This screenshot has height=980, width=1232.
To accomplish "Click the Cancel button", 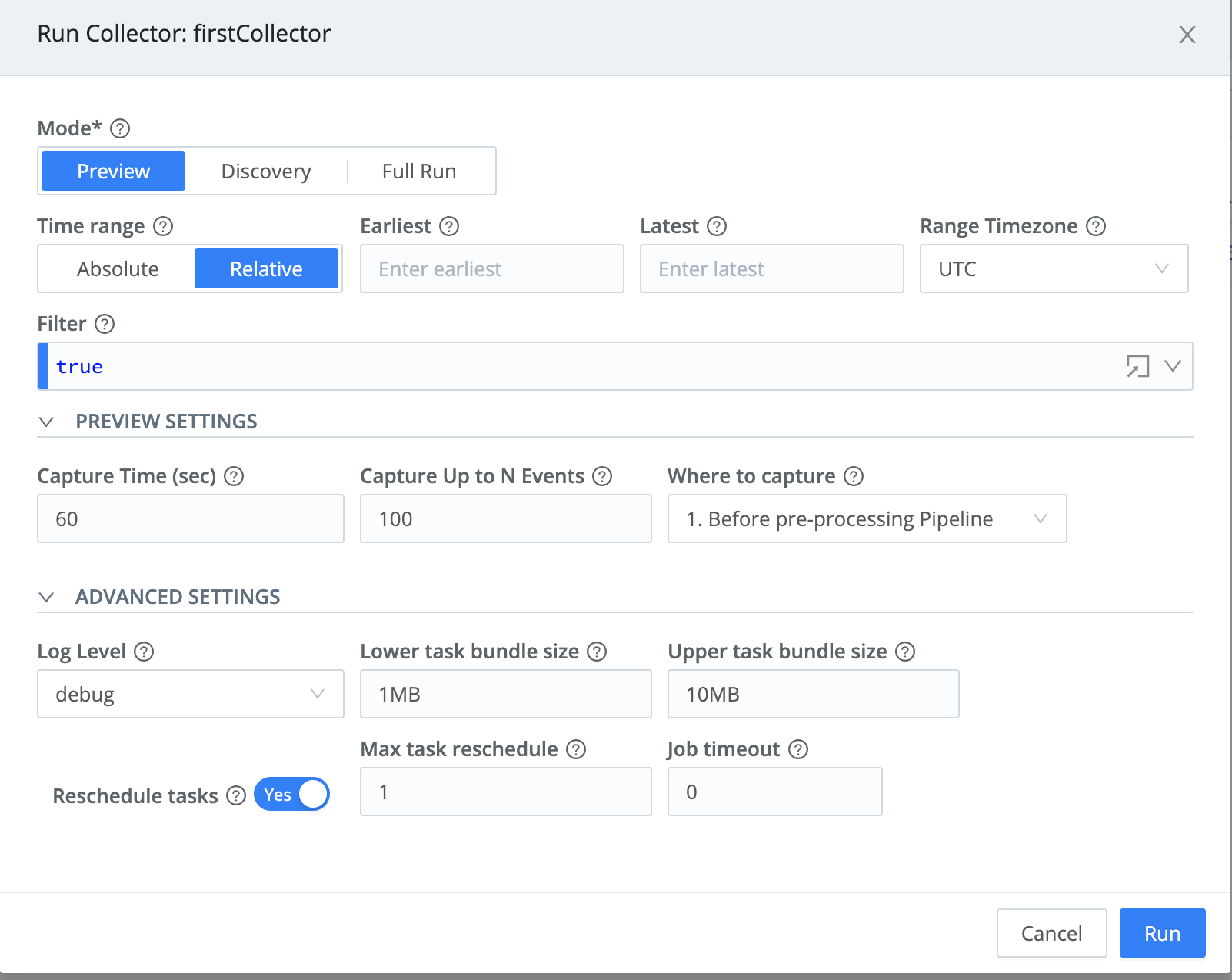I will click(1051, 933).
